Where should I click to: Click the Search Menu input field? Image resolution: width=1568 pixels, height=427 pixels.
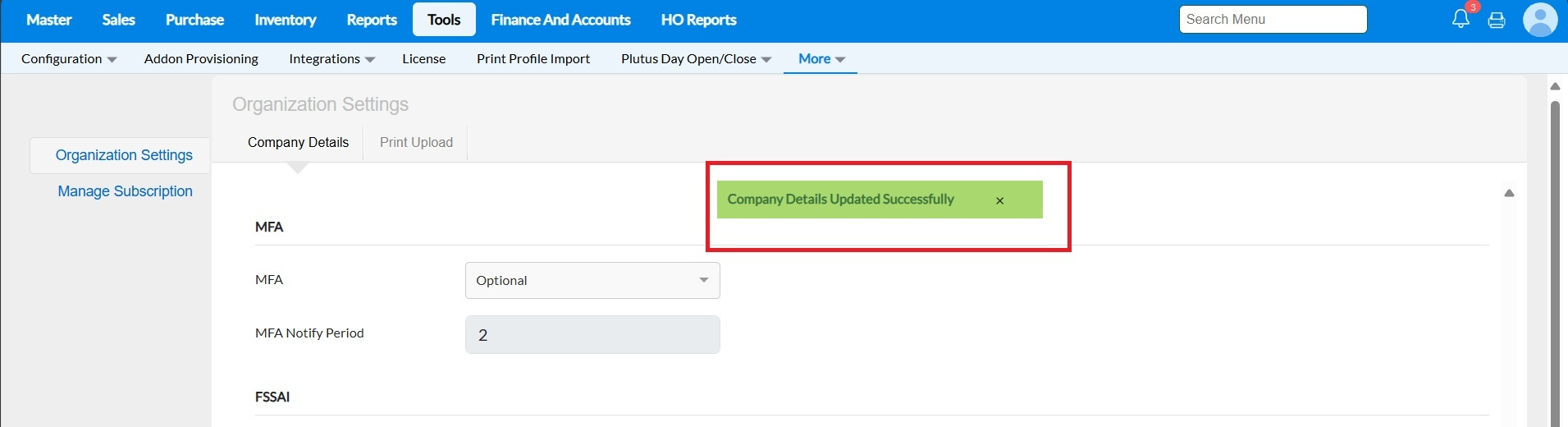click(1272, 20)
